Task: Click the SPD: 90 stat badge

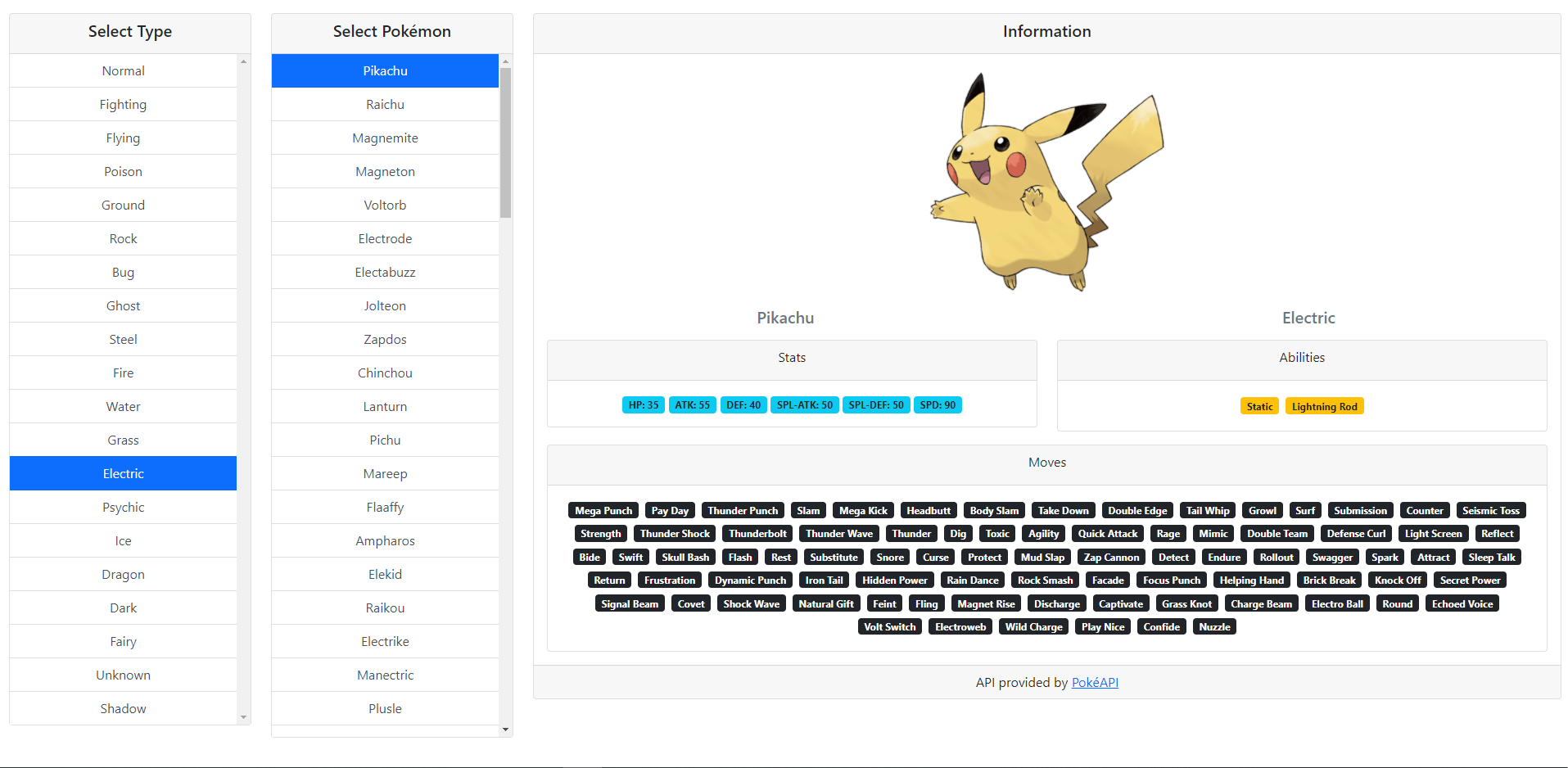Action: (938, 404)
